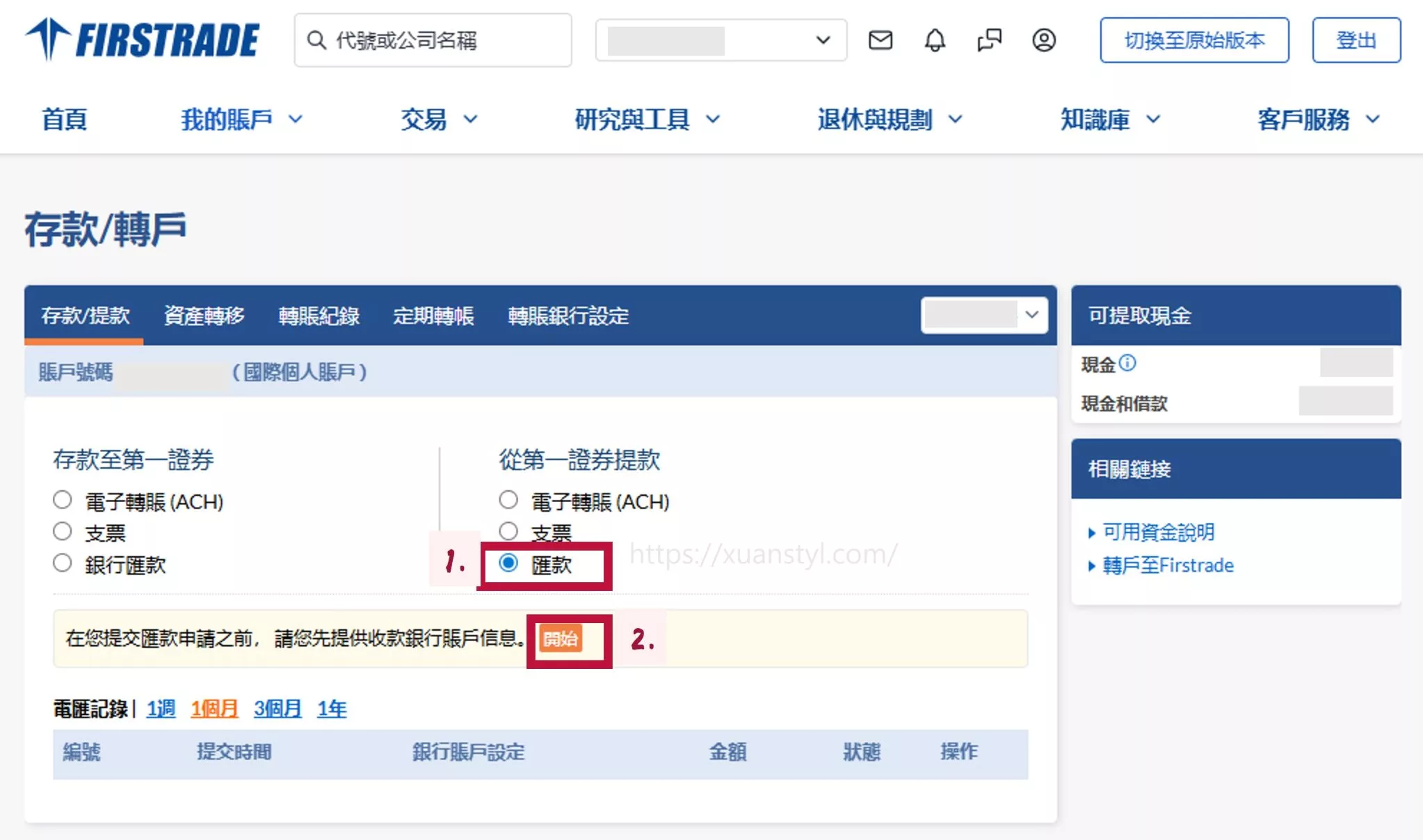This screenshot has width=1423, height=840.
Task: Select 支票 deposit radio button
Action: 63,532
